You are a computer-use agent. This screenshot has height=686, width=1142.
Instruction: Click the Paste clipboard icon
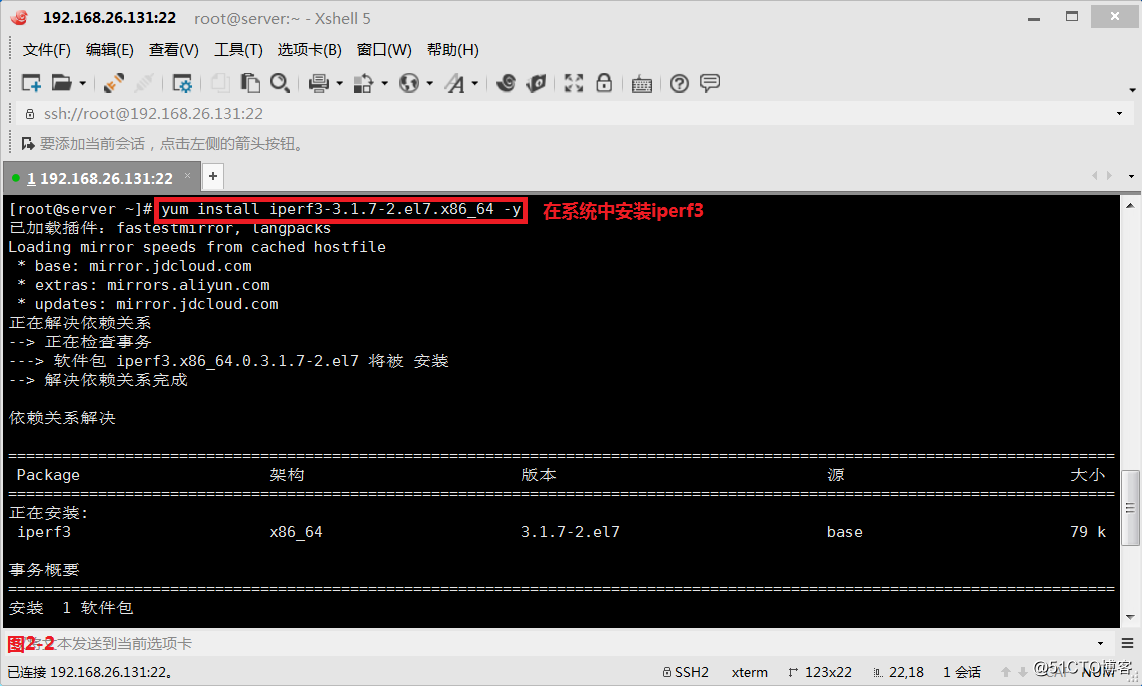250,83
